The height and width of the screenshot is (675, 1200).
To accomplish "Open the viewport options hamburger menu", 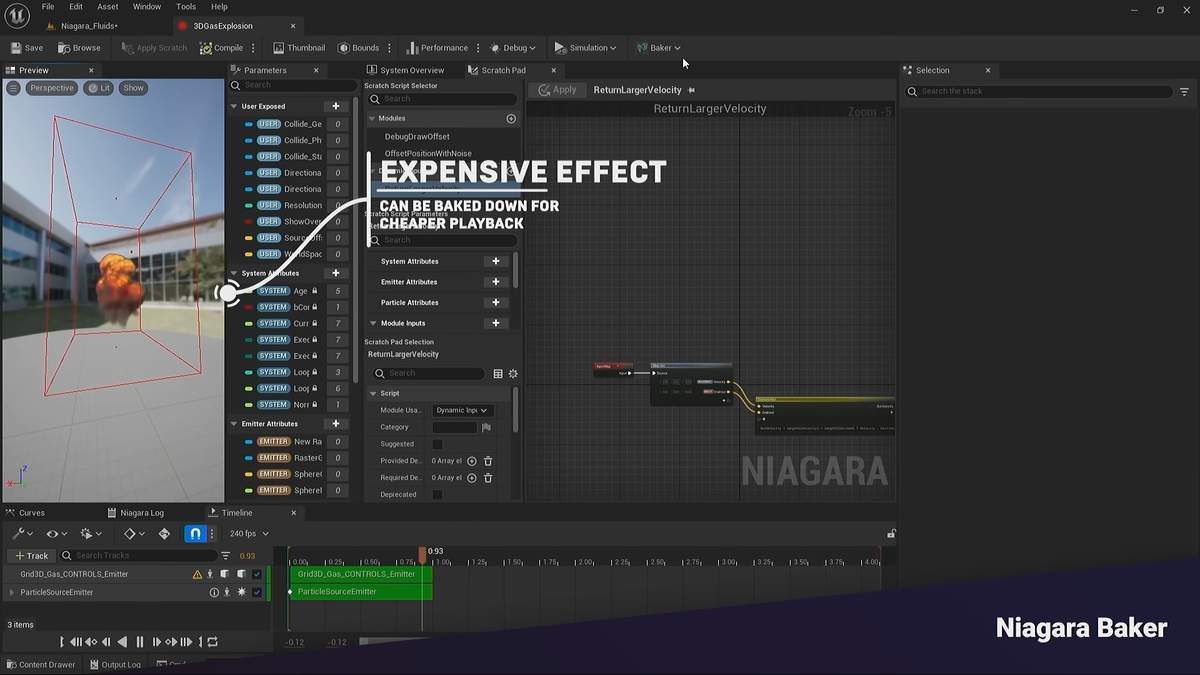I will pyautogui.click(x=13, y=88).
